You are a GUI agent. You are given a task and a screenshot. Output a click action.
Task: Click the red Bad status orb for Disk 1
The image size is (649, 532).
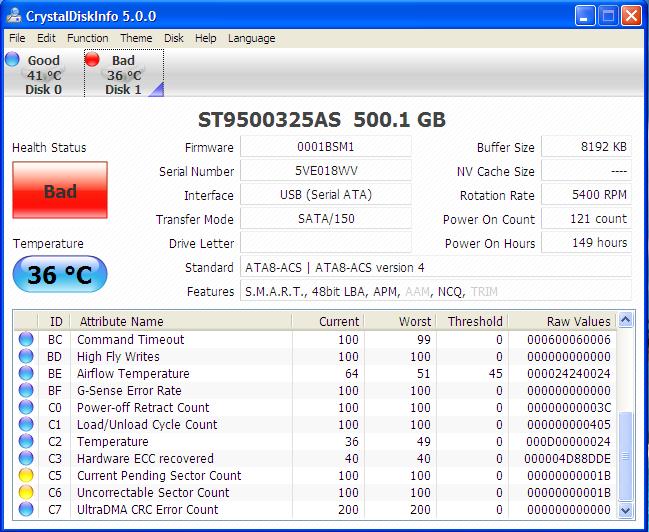[x=93, y=59]
